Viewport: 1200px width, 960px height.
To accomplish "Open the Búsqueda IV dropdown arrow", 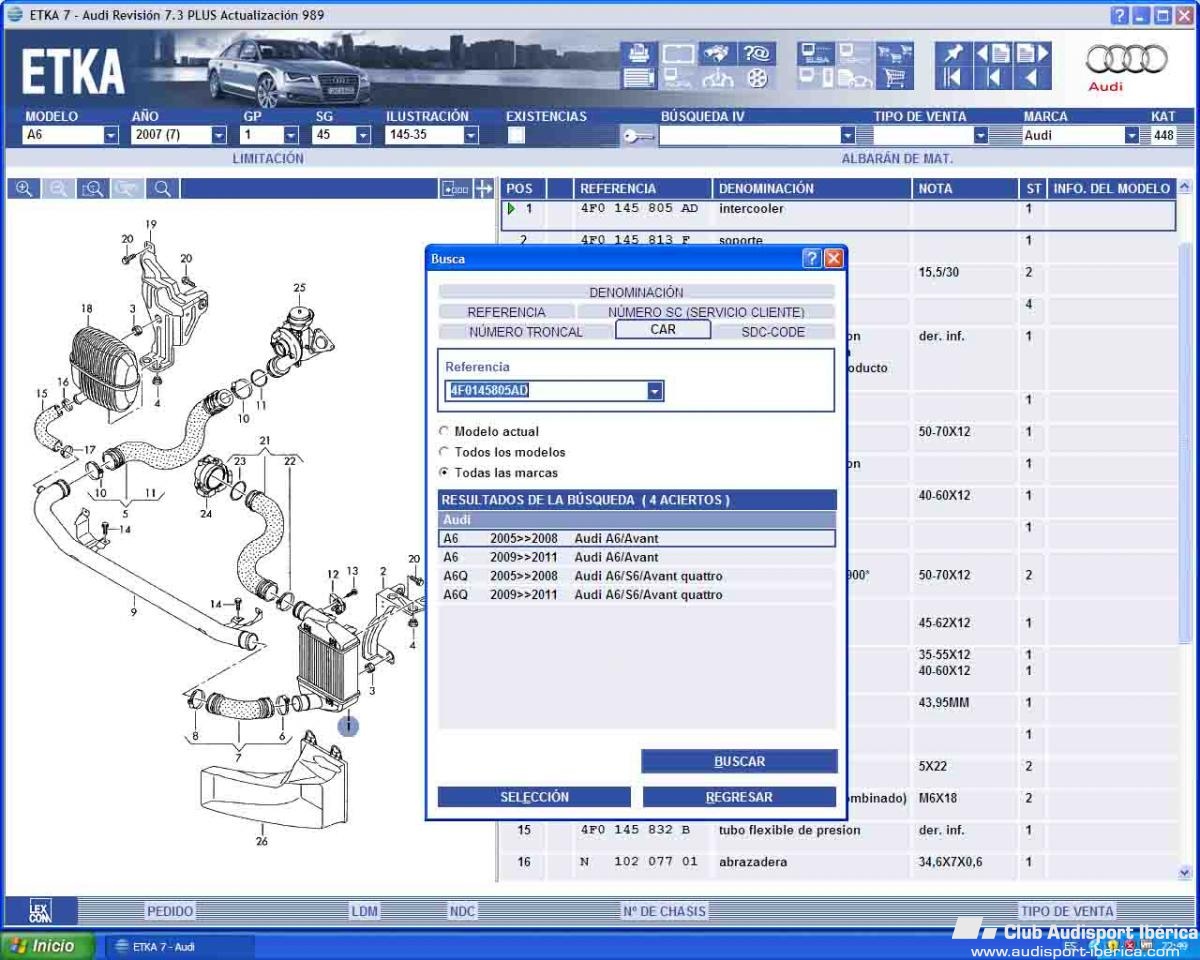I will click(848, 136).
